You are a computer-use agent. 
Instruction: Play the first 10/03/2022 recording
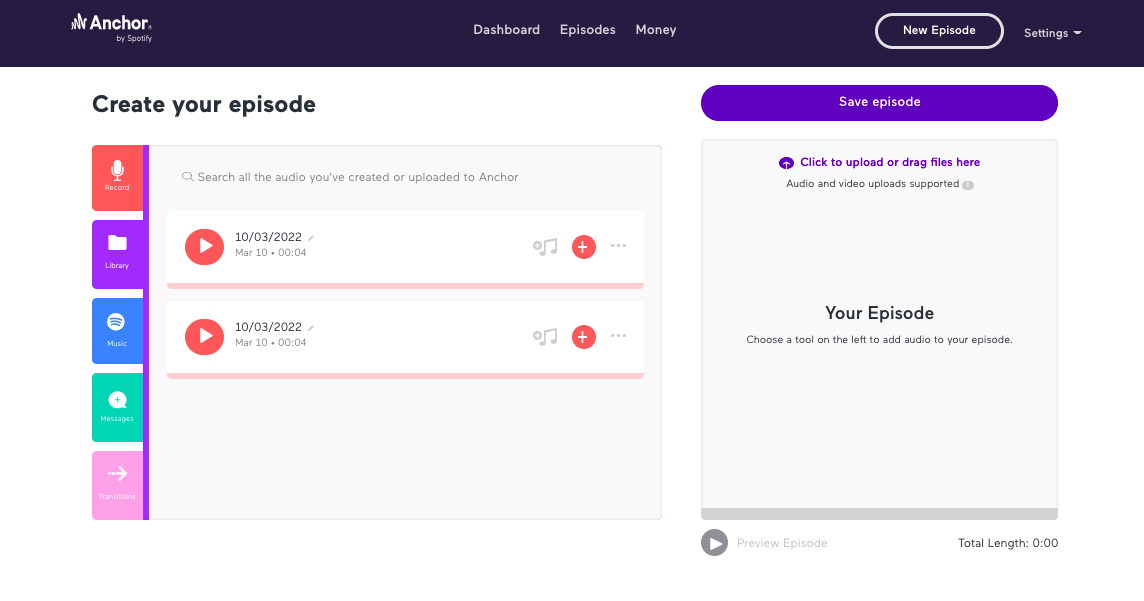pyautogui.click(x=205, y=246)
